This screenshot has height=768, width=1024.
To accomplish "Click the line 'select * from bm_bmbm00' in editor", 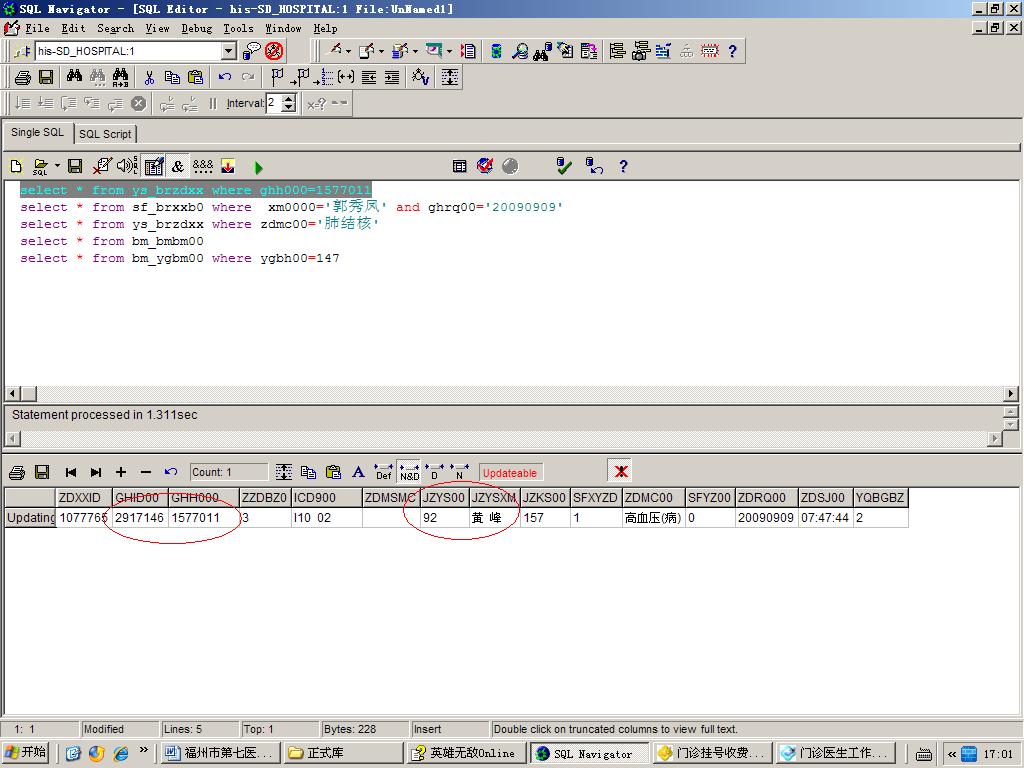I will pos(112,241).
